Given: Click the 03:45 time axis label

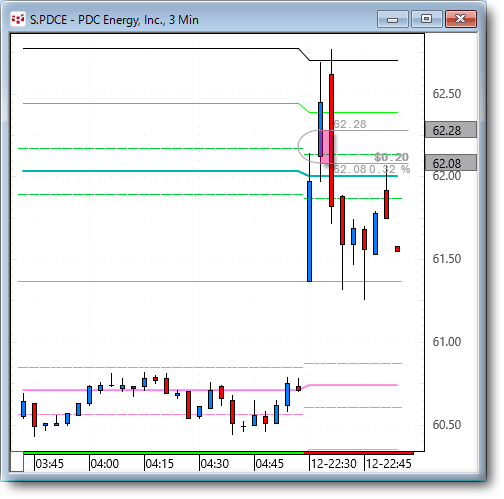Looking at the screenshot, I should click(49, 464).
